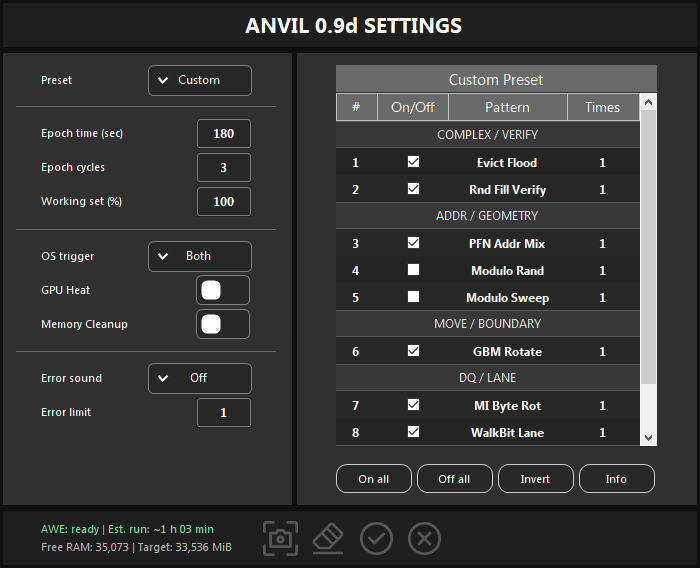This screenshot has width=700, height=568.
Task: Switch on the Memory Cleanup toggle
Action: click(223, 324)
